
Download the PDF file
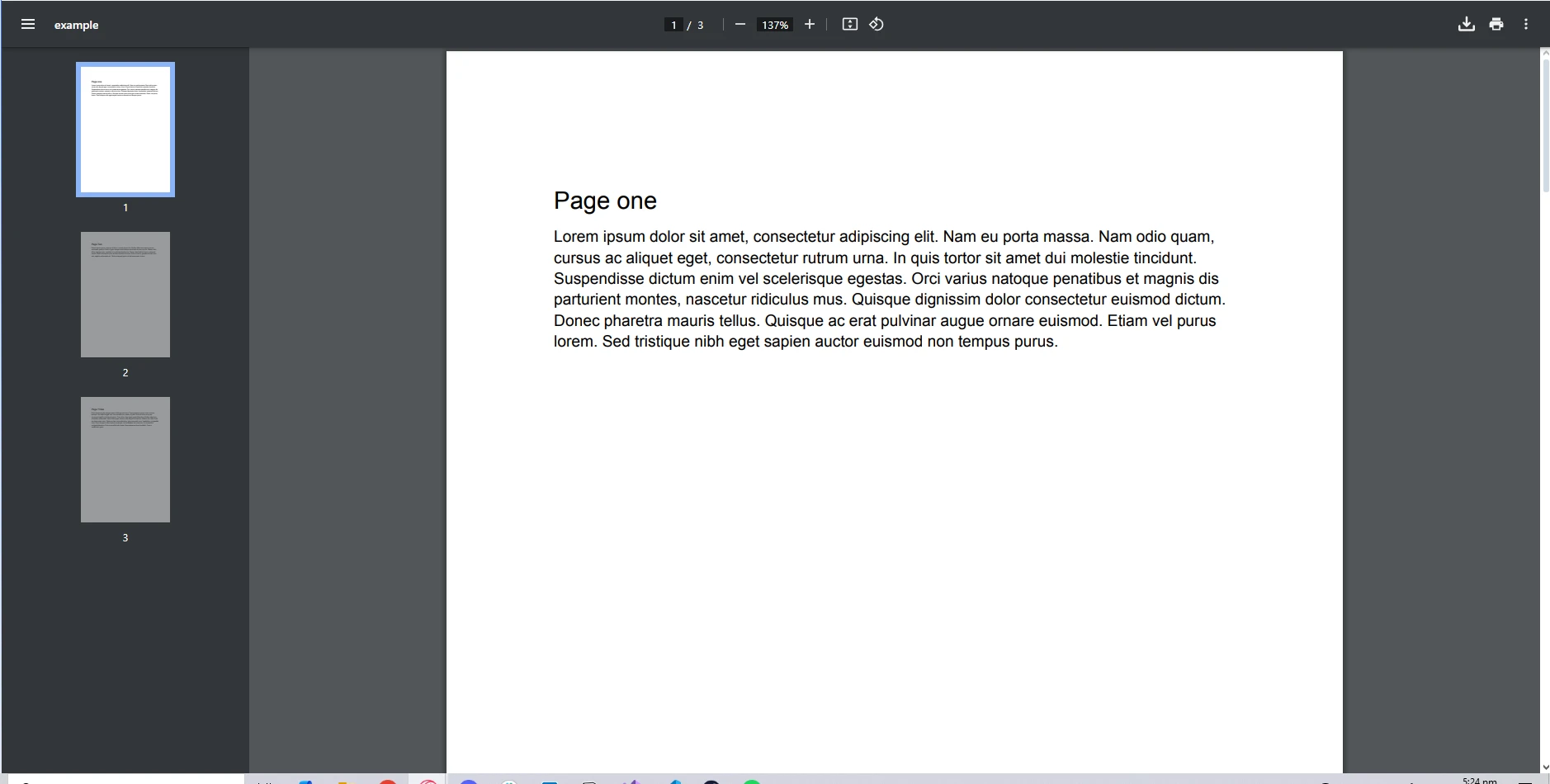point(1467,24)
